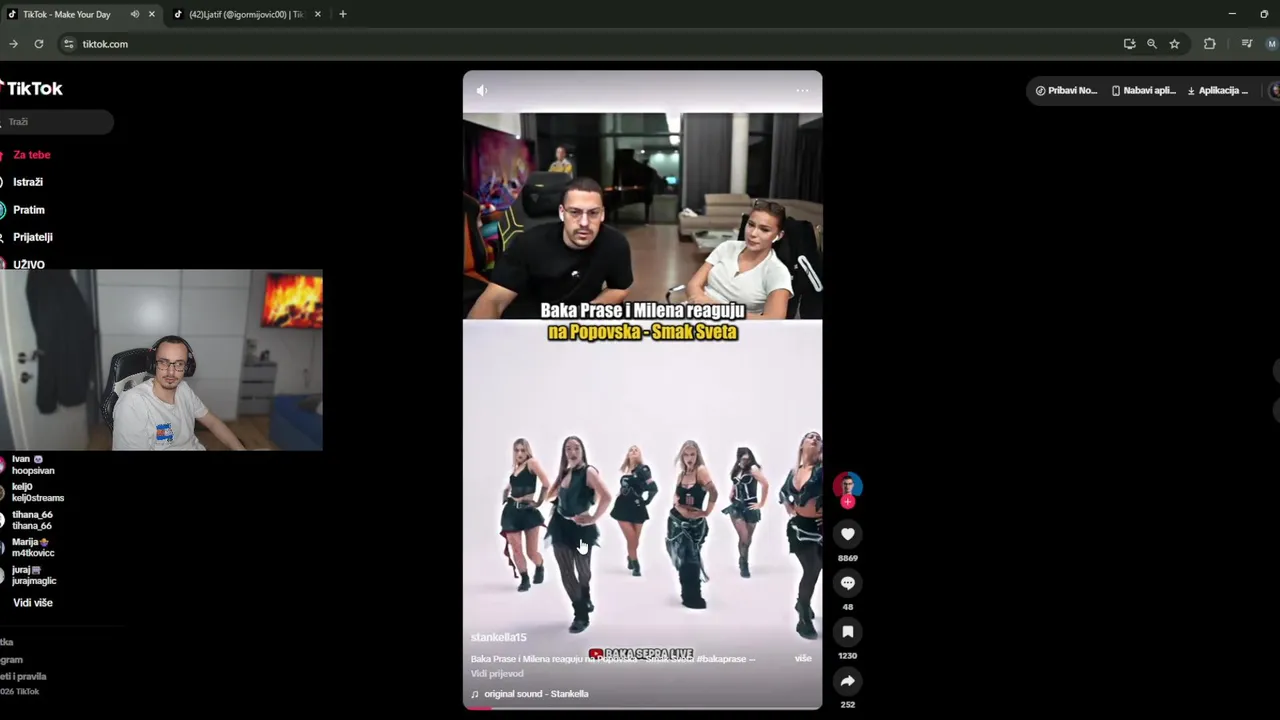Open the video more options menu
The width and height of the screenshot is (1280, 720).
point(802,90)
